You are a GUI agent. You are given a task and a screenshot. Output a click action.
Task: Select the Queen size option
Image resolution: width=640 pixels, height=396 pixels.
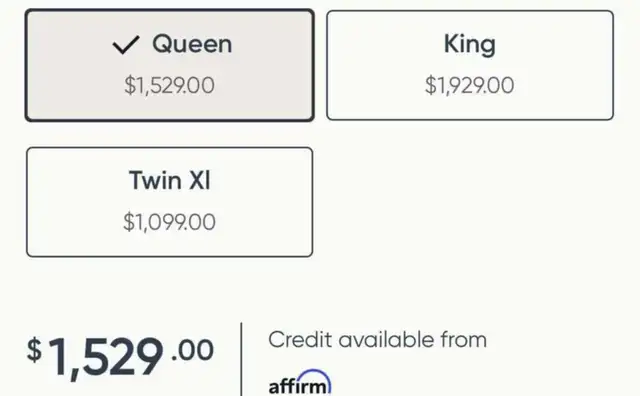[x=169, y=65]
